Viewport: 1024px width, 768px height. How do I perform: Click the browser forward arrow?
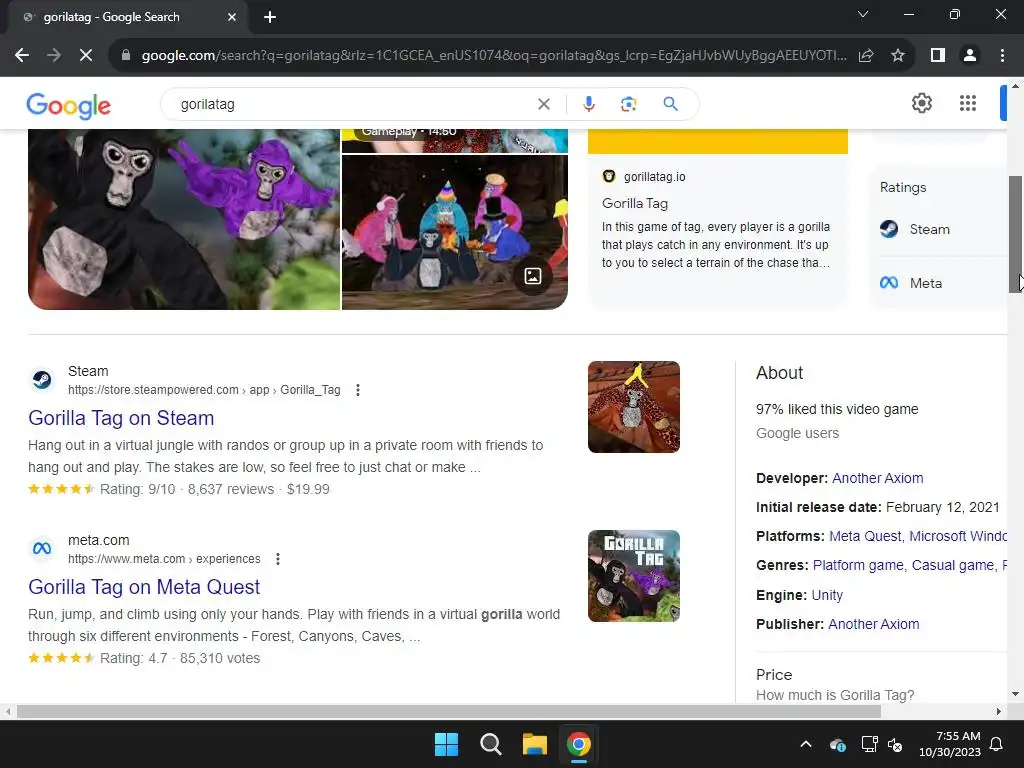tap(54, 56)
